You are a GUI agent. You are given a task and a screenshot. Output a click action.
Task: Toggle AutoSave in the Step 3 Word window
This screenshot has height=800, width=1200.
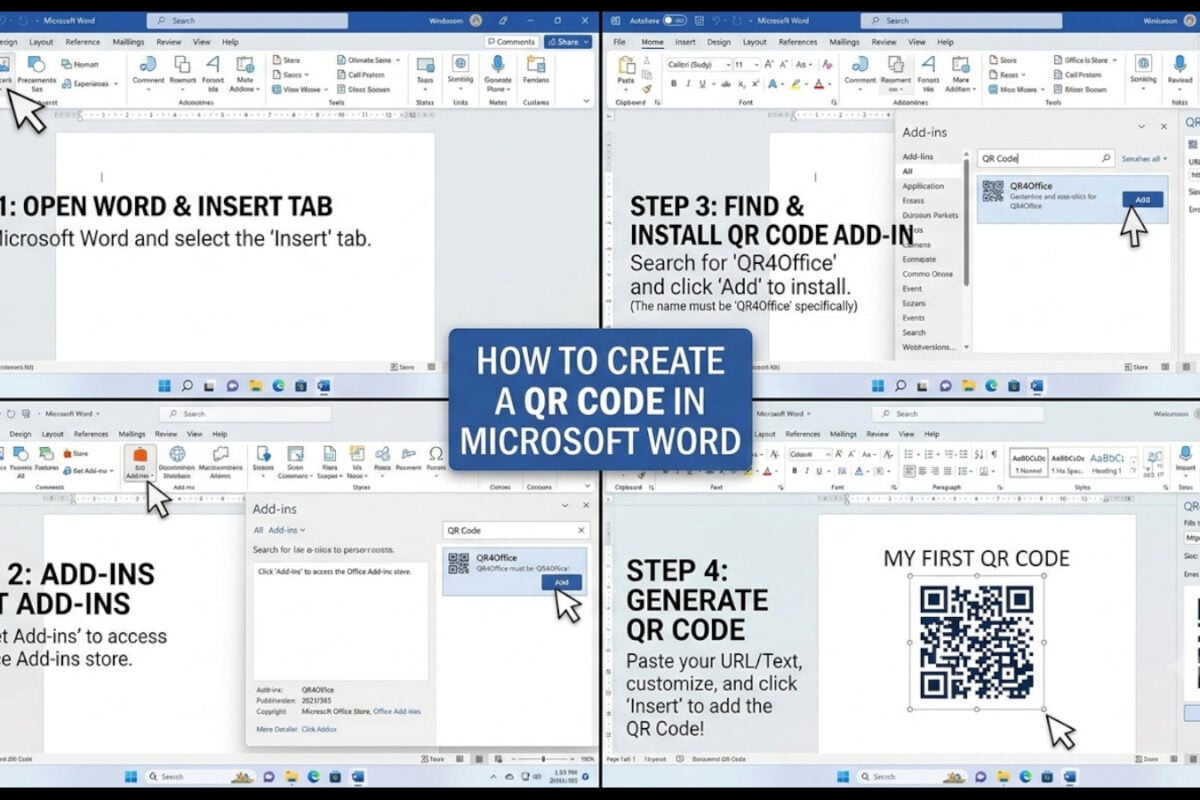(x=675, y=20)
